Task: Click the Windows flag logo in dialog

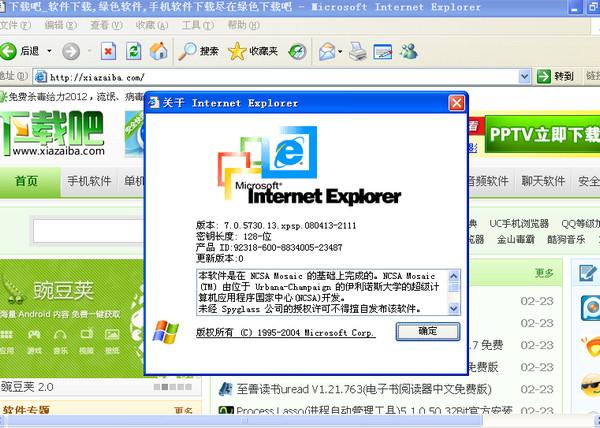Action: (166, 332)
